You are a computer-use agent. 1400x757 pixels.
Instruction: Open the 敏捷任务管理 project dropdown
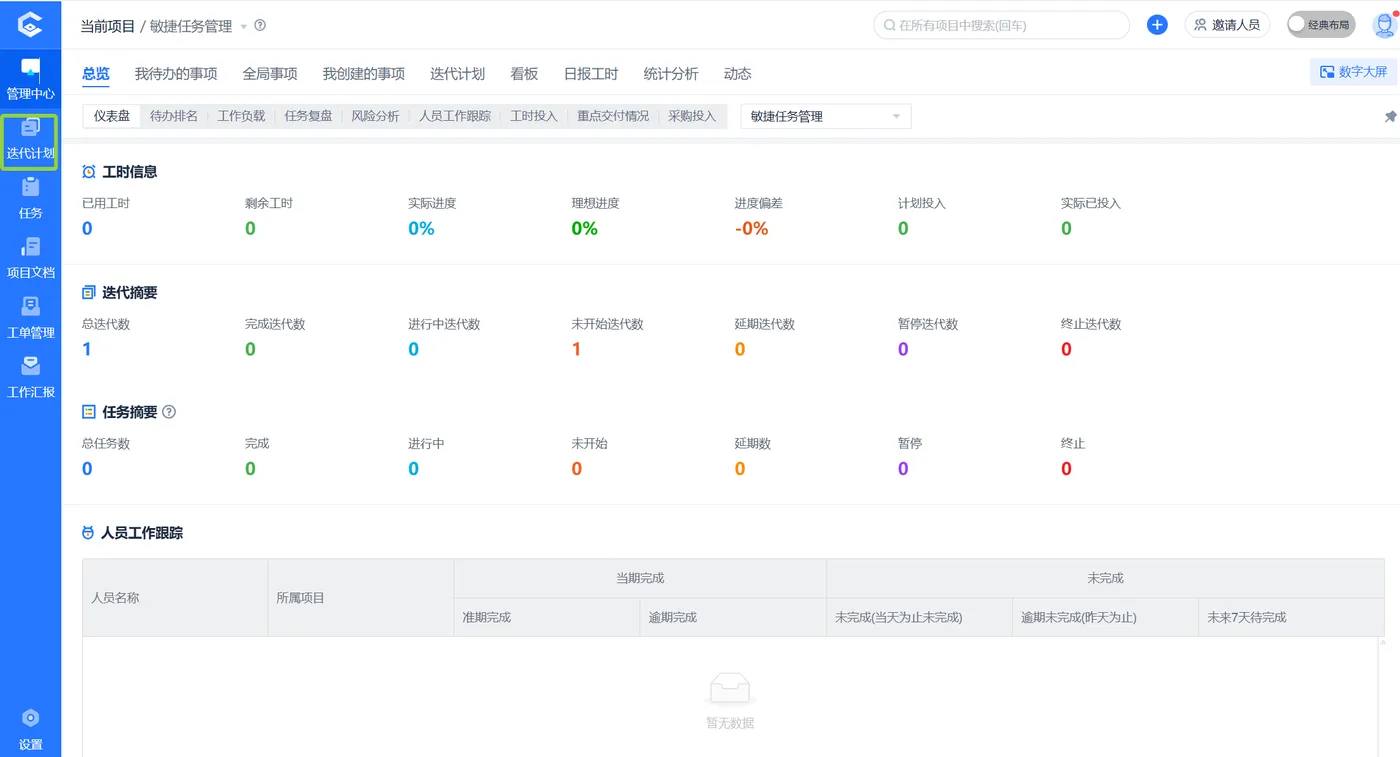825,116
